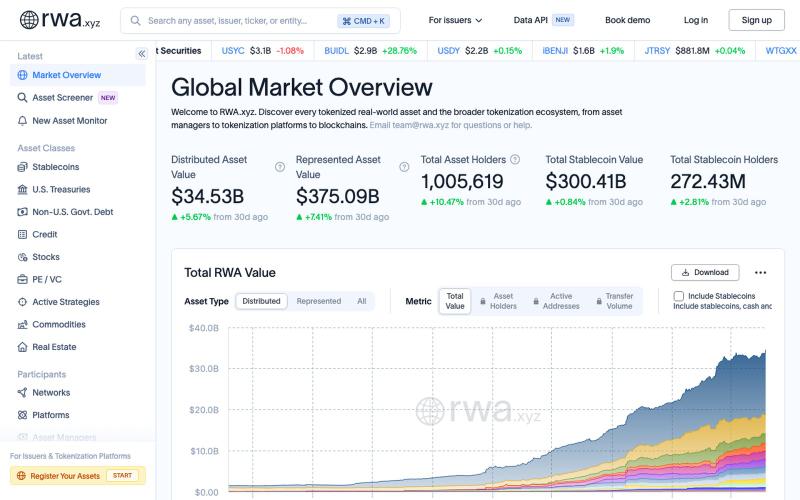Click the Credit sidebar icon
The width and height of the screenshot is (800, 500).
[22, 234]
